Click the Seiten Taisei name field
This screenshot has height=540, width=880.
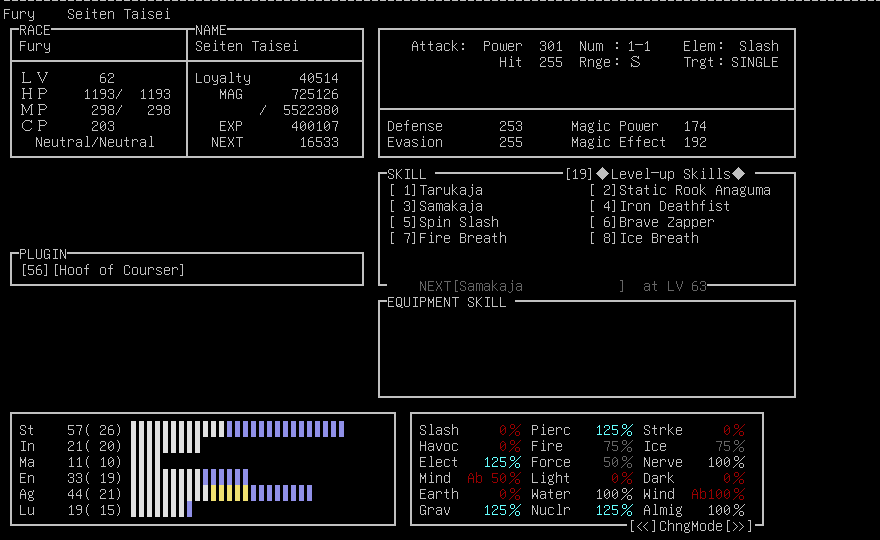click(x=246, y=46)
